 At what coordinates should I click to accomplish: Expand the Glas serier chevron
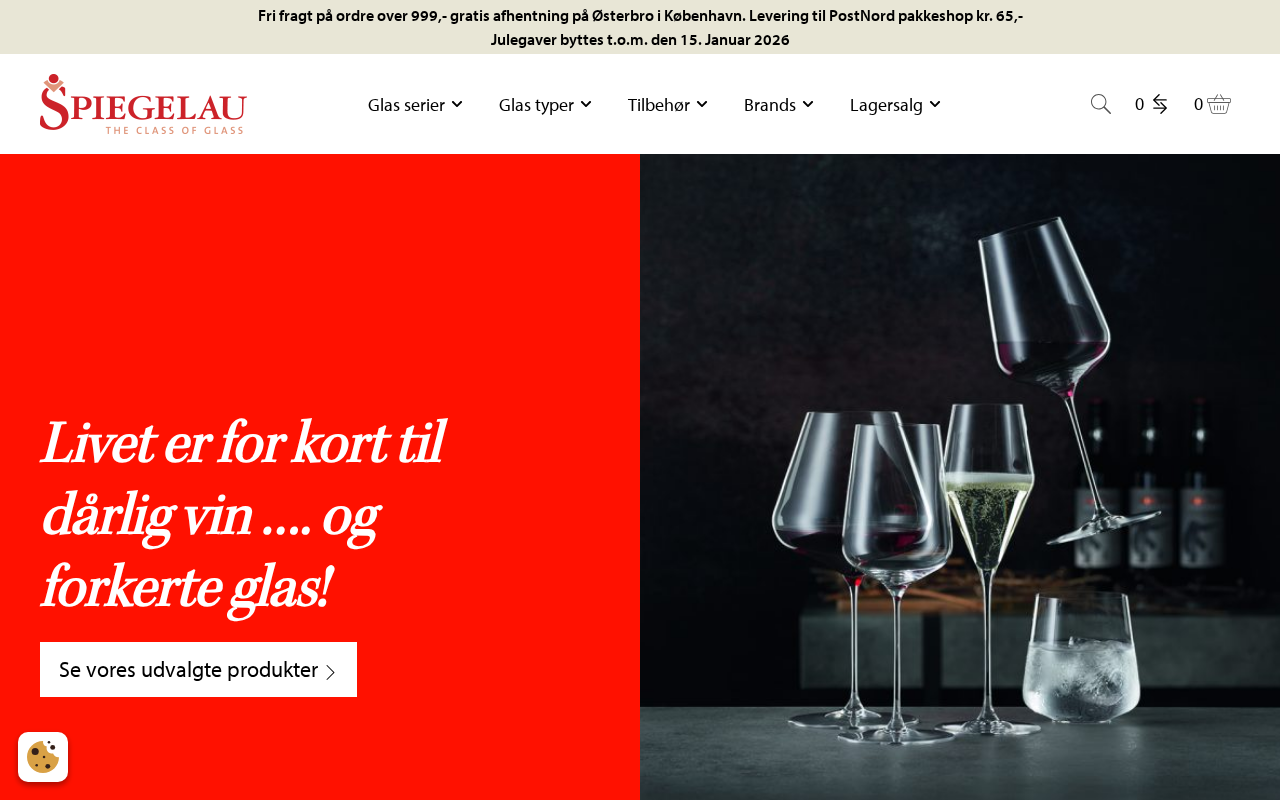tap(457, 104)
